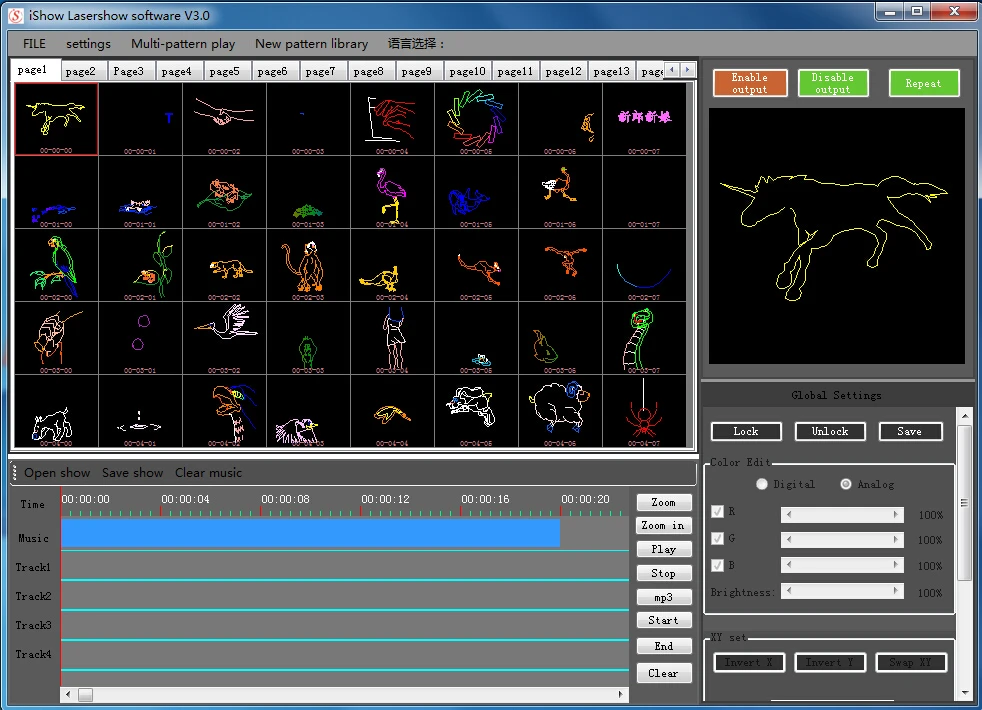This screenshot has width=982, height=710.
Task: Toggle the R color channel checkbox
Action: pos(717,512)
